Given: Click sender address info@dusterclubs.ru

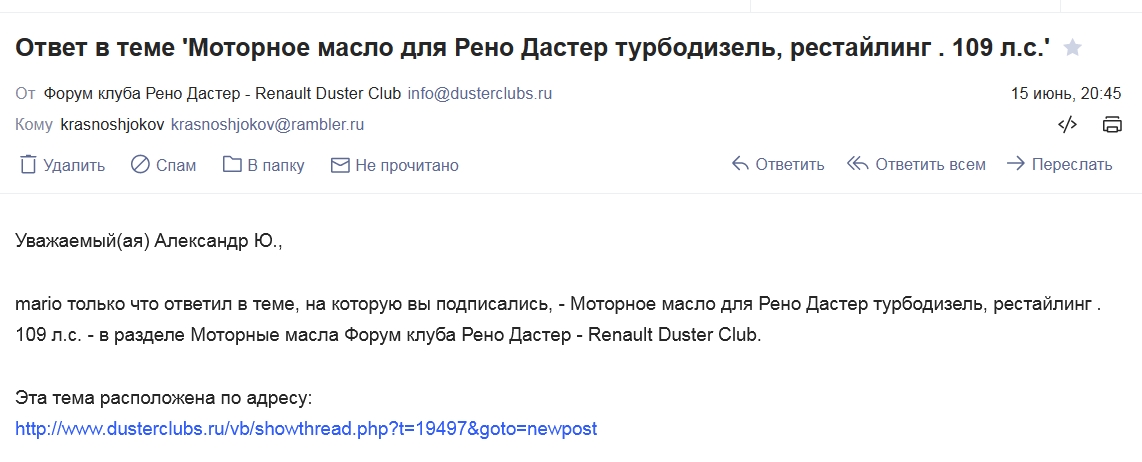Looking at the screenshot, I should pos(479,94).
